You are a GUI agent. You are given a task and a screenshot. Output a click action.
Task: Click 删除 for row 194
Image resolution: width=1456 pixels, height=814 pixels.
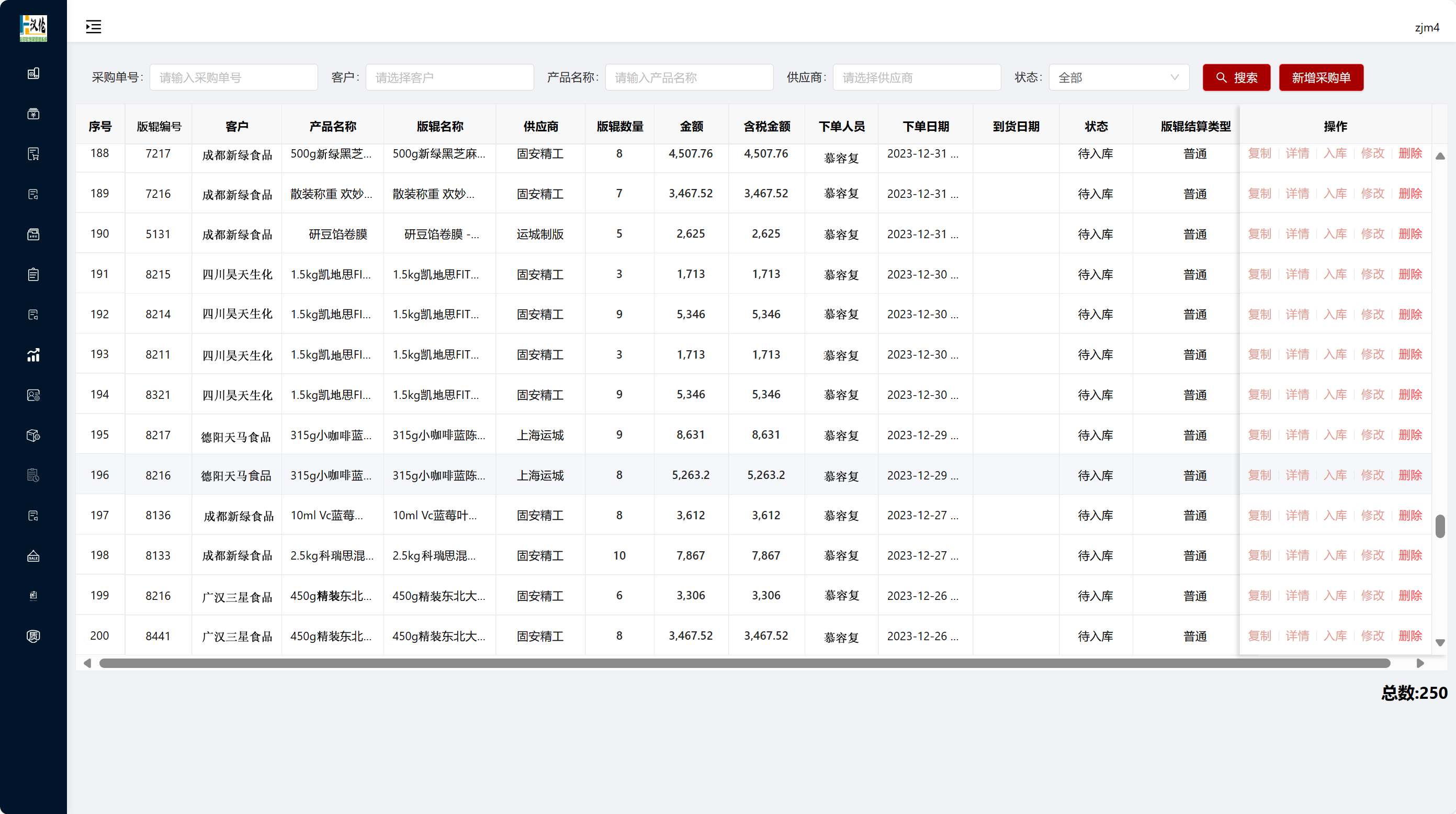1410,394
